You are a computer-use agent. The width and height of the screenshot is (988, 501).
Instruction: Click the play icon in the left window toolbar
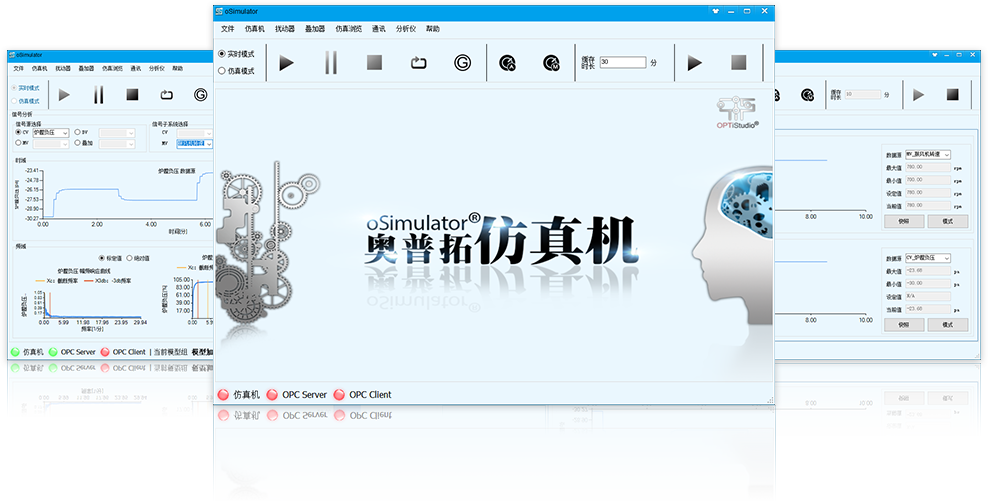click(x=64, y=95)
